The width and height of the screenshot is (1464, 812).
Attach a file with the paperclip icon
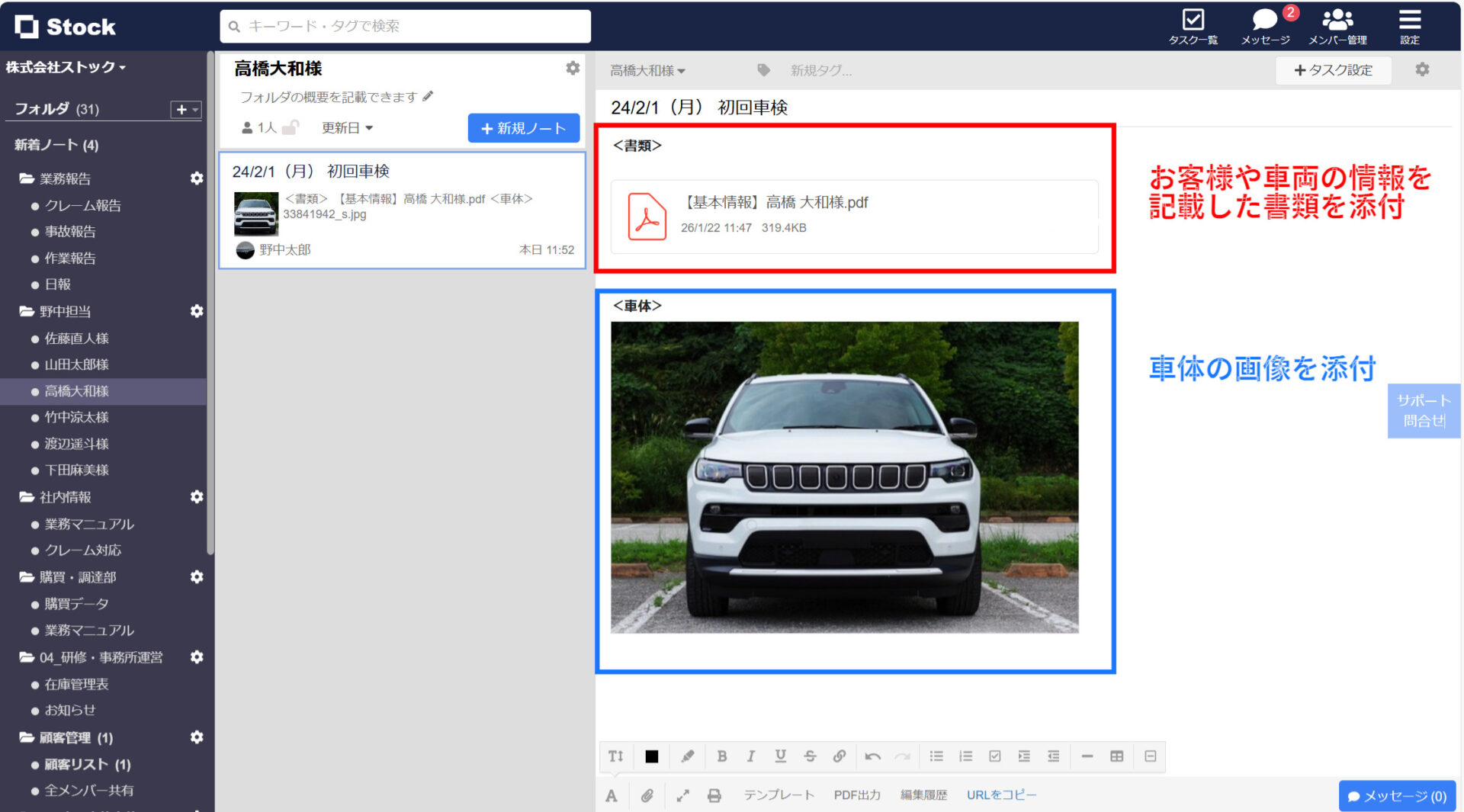(647, 795)
